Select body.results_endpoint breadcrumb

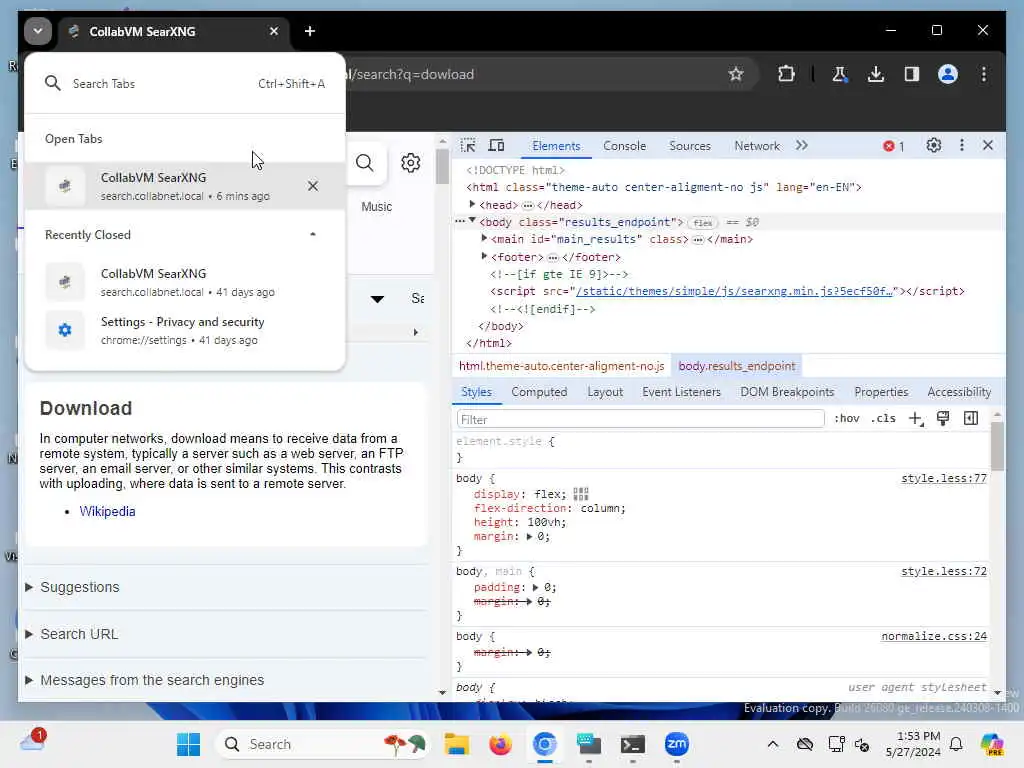(x=737, y=366)
